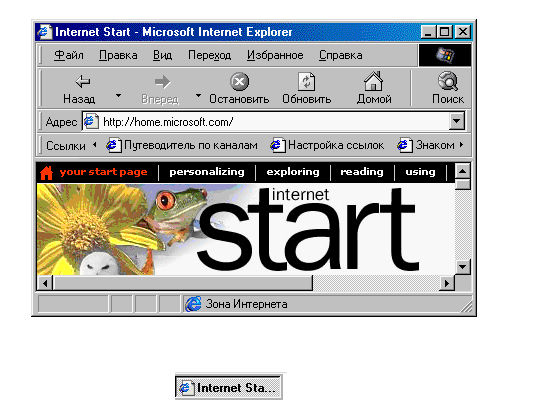Click the Windows logo throbber icon
The image size is (540, 400).
pos(444,55)
